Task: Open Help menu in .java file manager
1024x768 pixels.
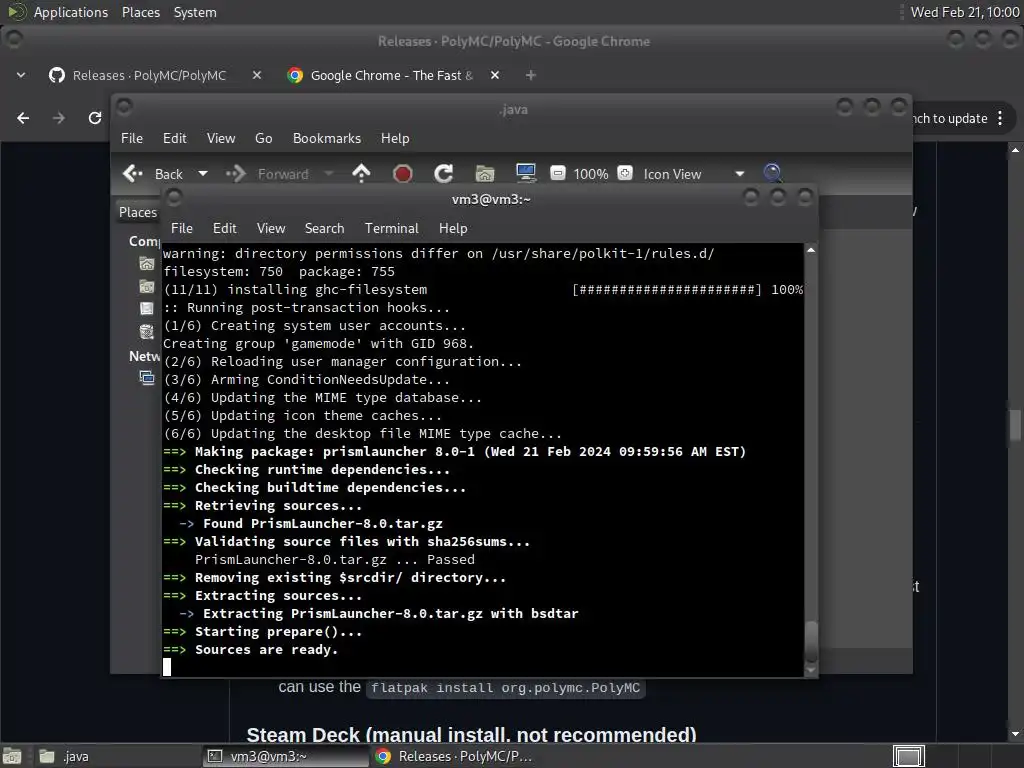Action: tap(394, 138)
